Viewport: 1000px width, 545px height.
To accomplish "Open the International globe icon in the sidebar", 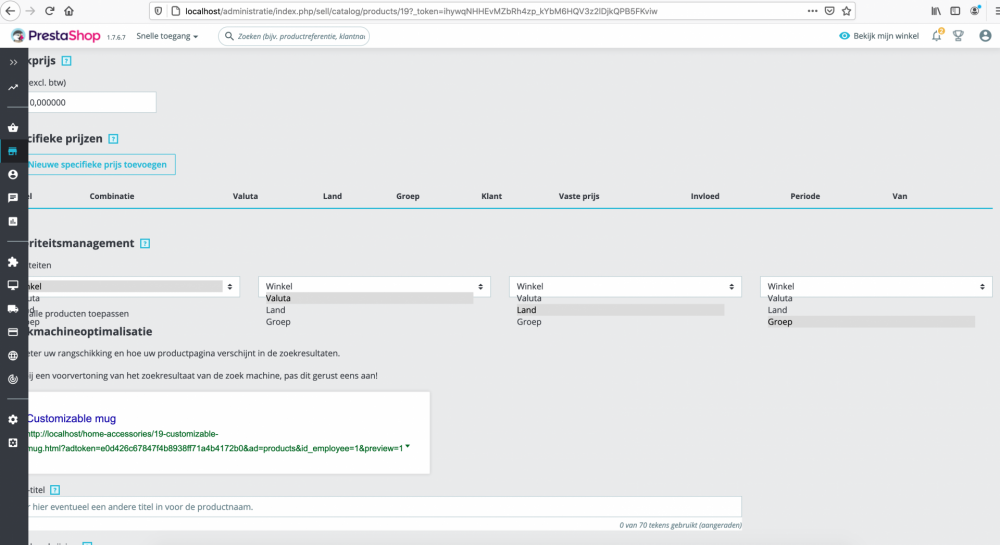I will point(13,356).
